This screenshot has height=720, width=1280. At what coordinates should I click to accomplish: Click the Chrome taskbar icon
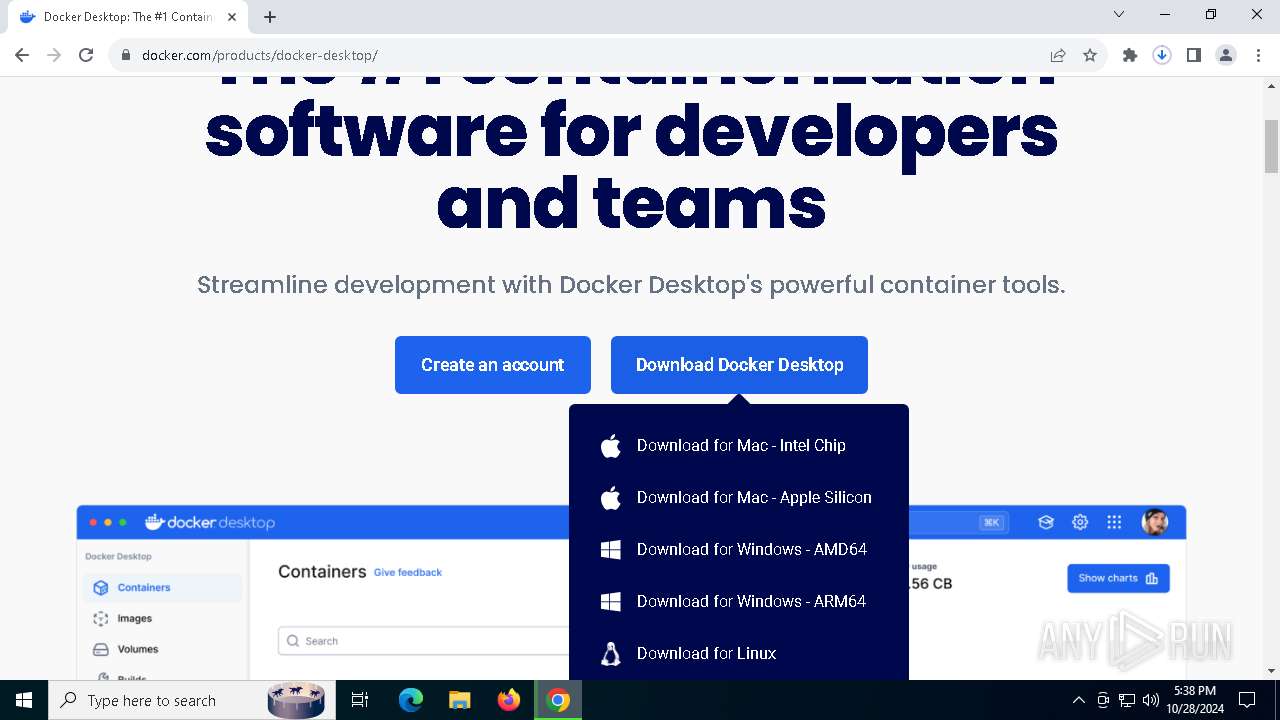coord(559,700)
